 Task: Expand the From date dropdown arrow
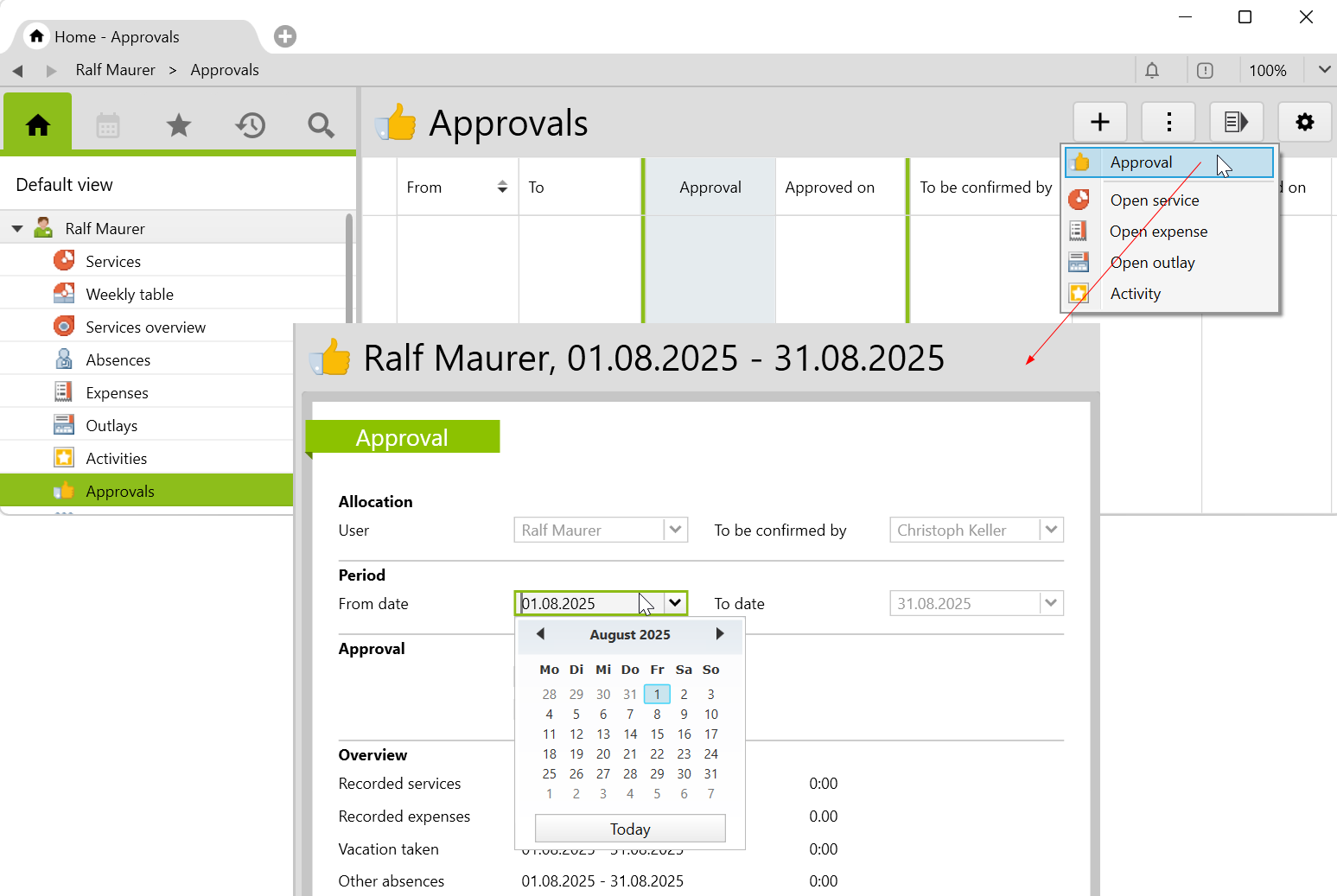pos(675,603)
